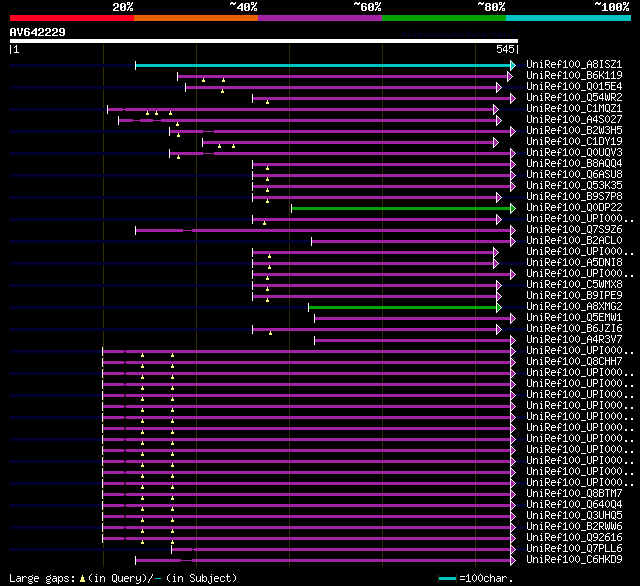
Task: Click the purple alignment bar for Q5EMW1
Action: pos(412,319)
